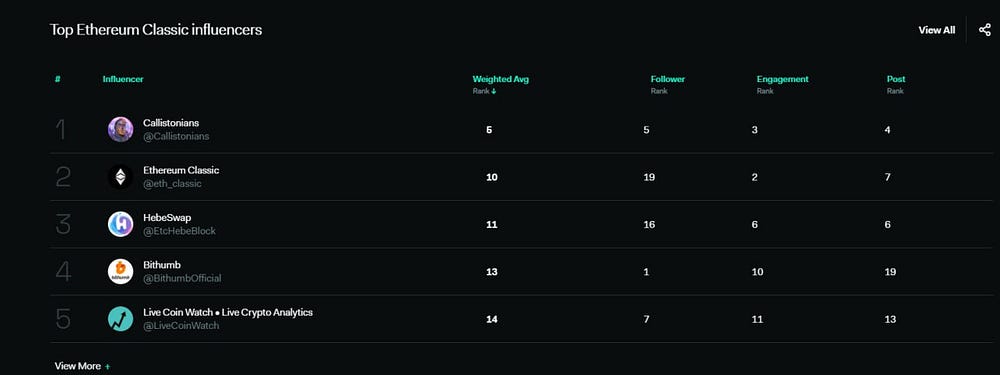Click the Ethereum Classic logo avatar
This screenshot has width=1000, height=375.
pyautogui.click(x=121, y=177)
